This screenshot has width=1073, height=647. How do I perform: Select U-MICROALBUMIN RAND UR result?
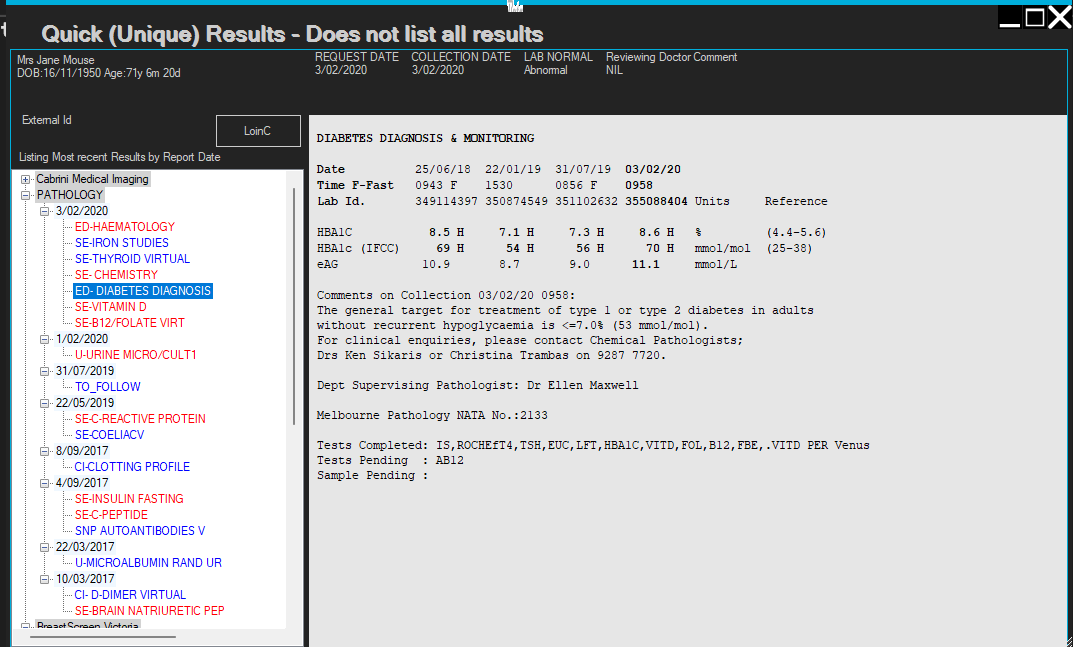pos(148,563)
